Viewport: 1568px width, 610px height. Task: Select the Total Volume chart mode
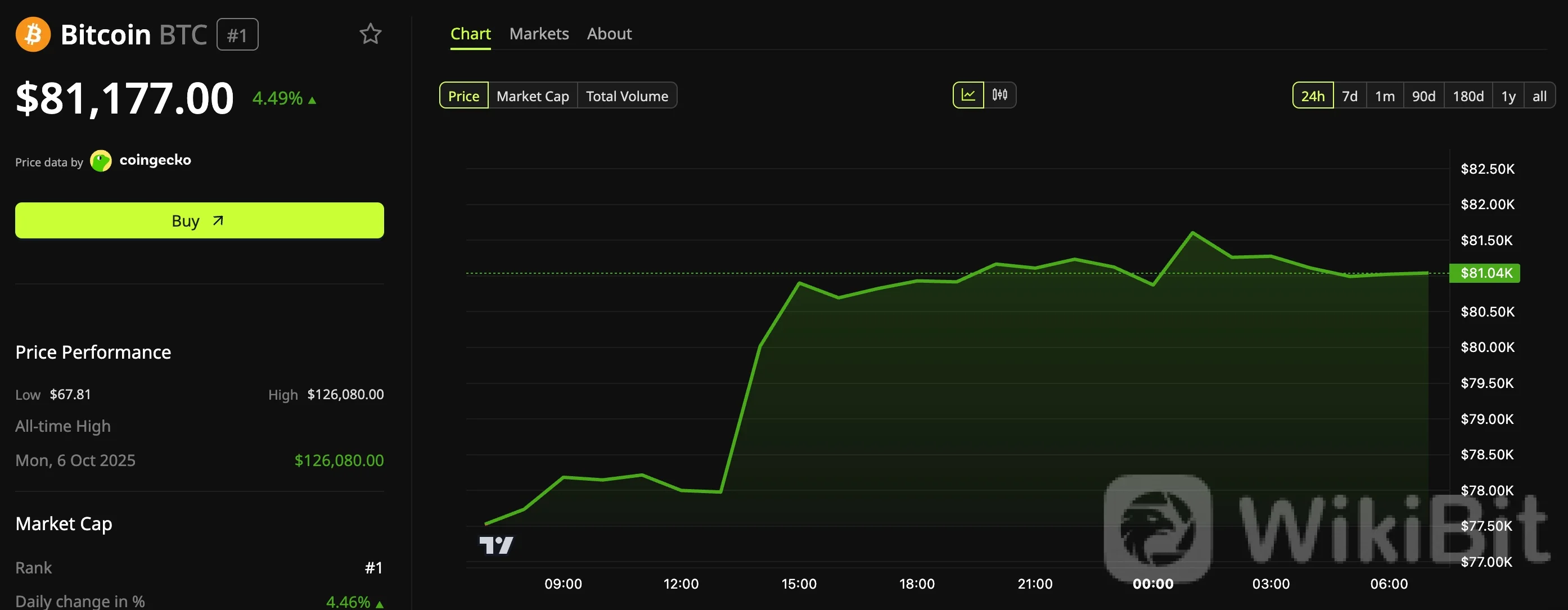point(627,96)
